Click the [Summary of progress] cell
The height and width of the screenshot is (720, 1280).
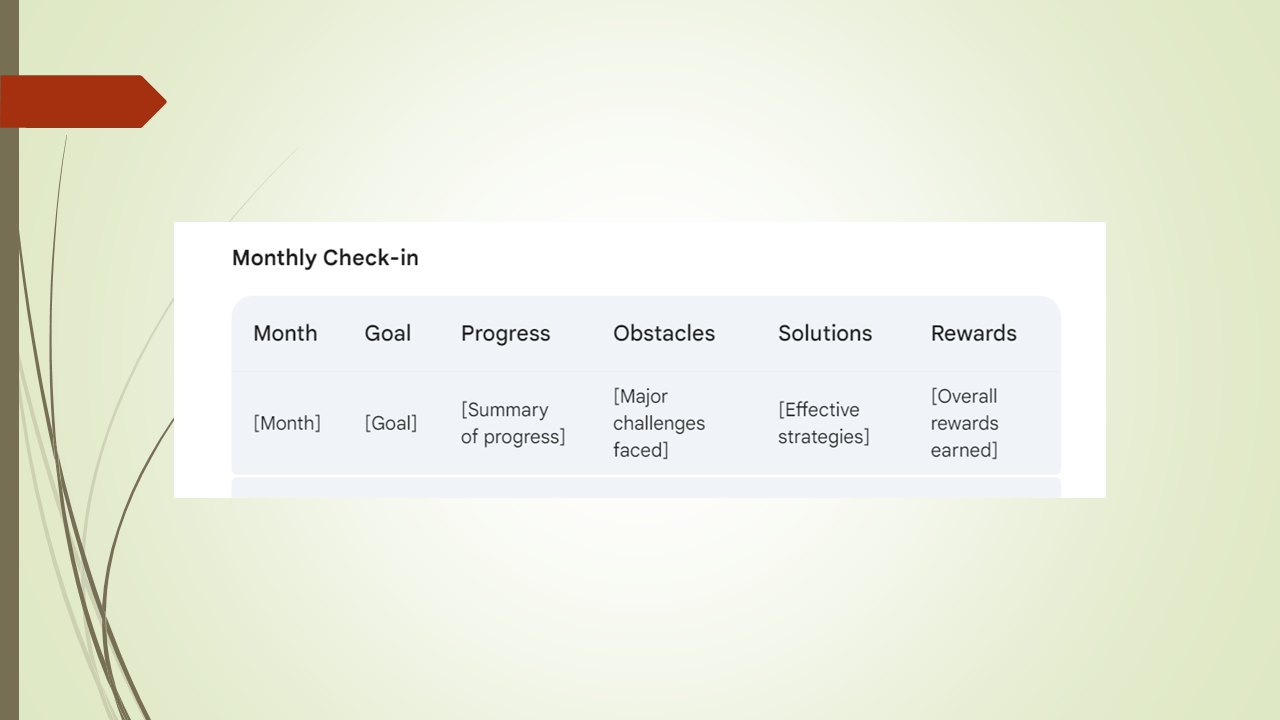click(513, 423)
